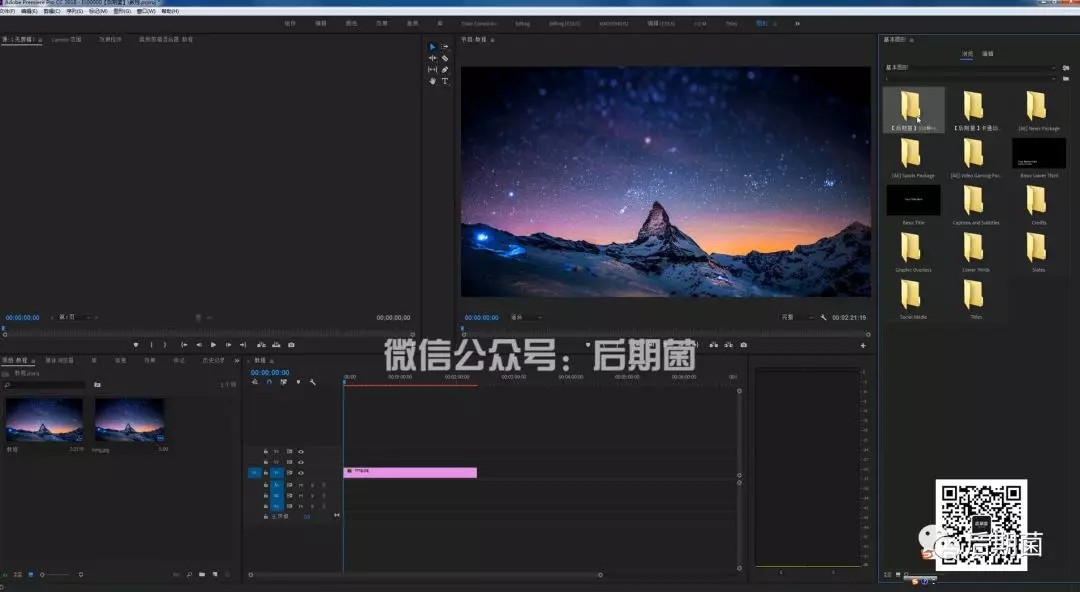Toggle V1 track eye visibility

(x=301, y=473)
